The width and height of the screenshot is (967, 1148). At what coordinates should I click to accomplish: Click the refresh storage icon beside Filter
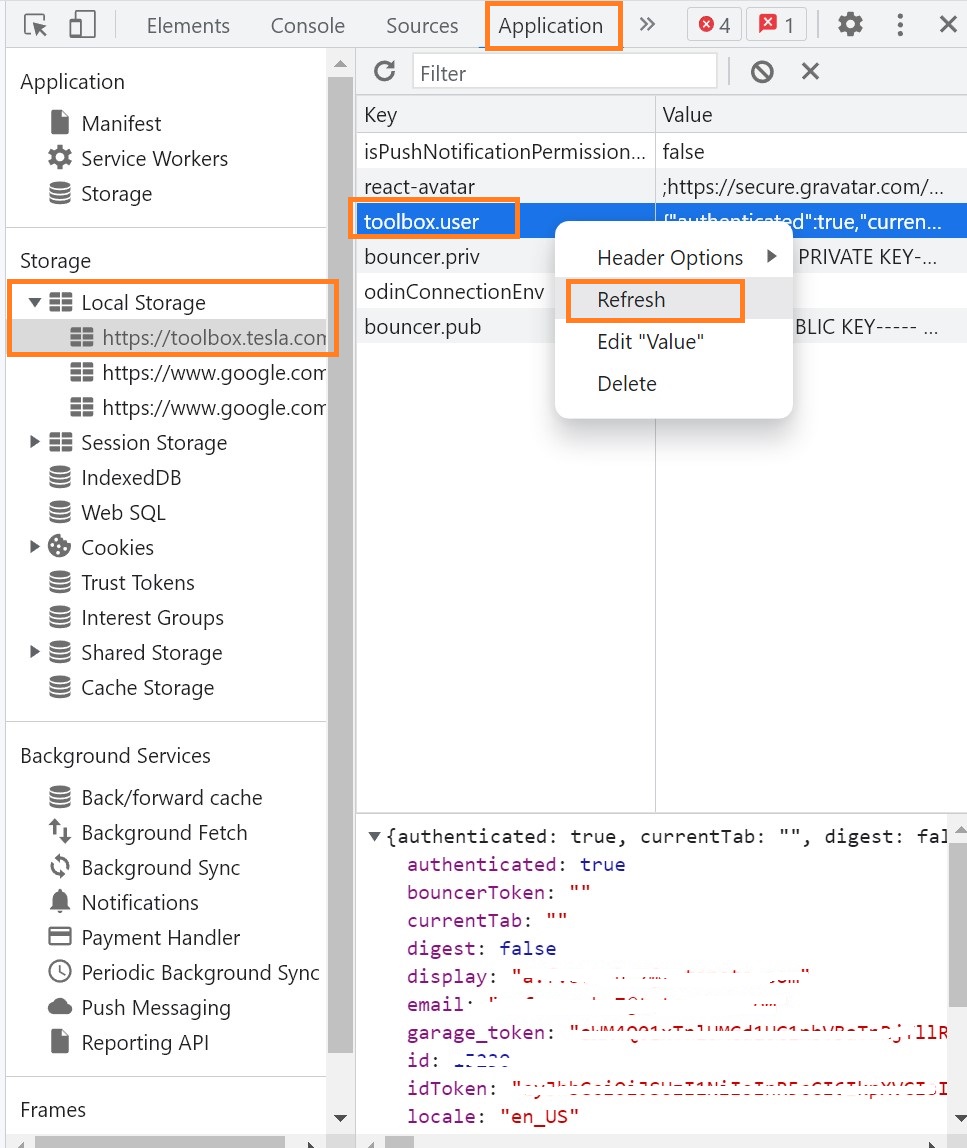pyautogui.click(x=384, y=71)
